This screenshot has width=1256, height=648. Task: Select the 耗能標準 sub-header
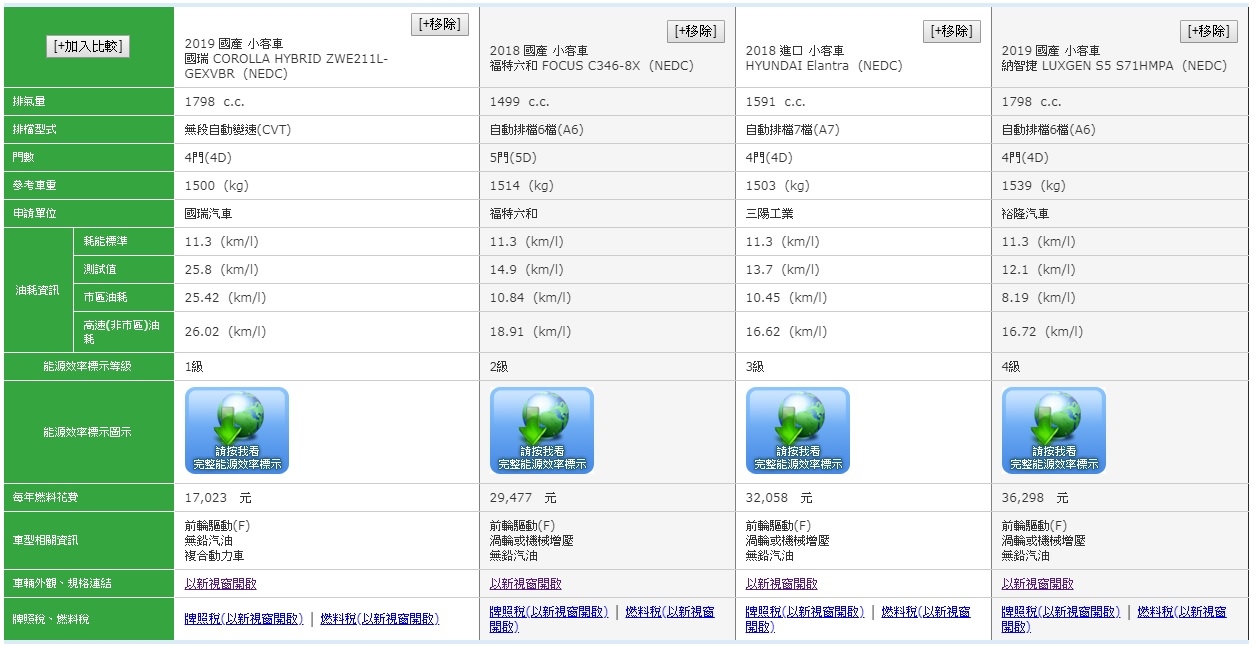[123, 242]
